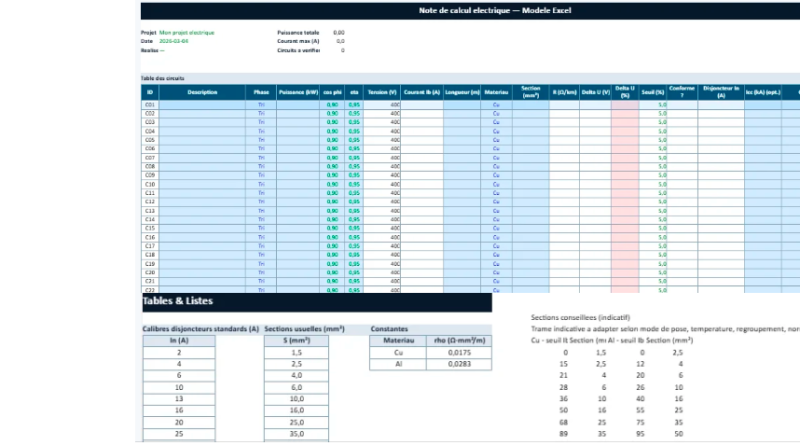Select the 'Delta U (%)' column header

pos(625,92)
